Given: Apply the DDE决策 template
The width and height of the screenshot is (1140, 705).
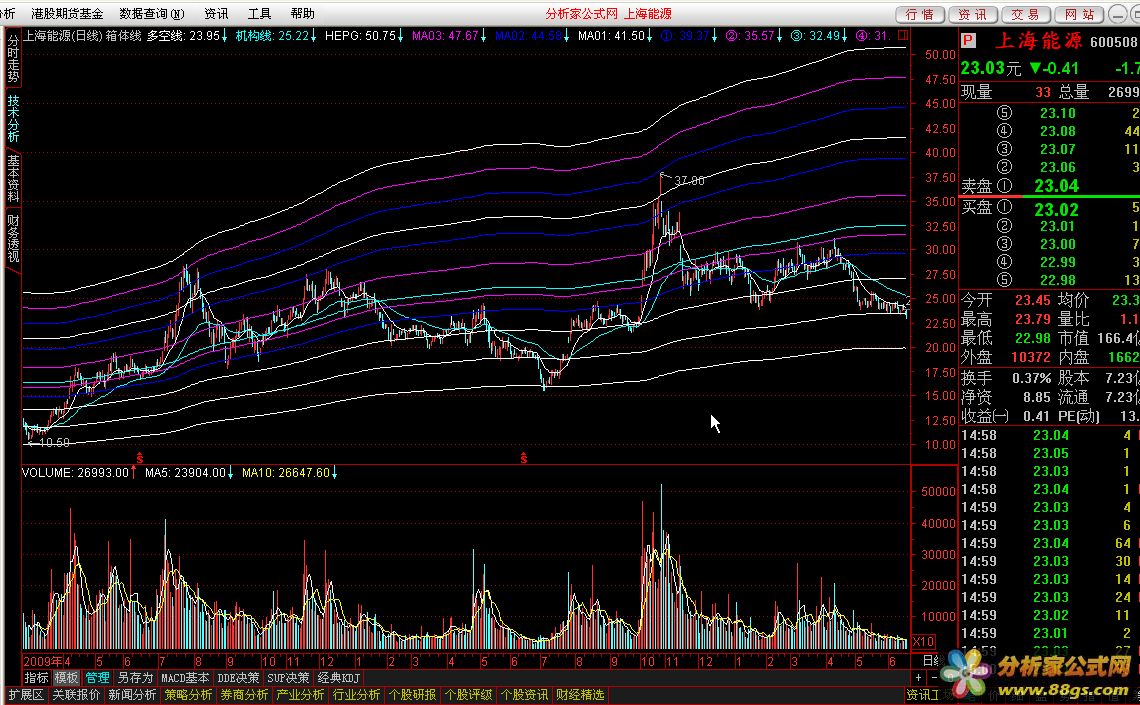Looking at the screenshot, I should pos(238,678).
